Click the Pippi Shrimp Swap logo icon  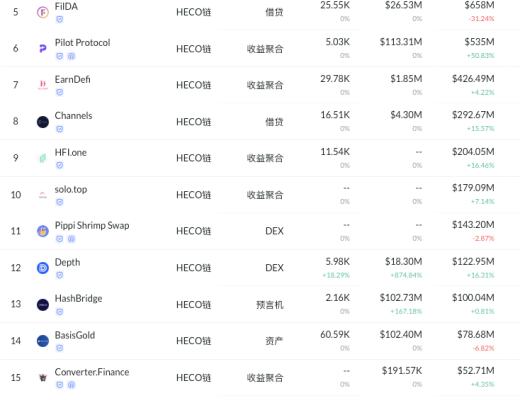tap(43, 231)
